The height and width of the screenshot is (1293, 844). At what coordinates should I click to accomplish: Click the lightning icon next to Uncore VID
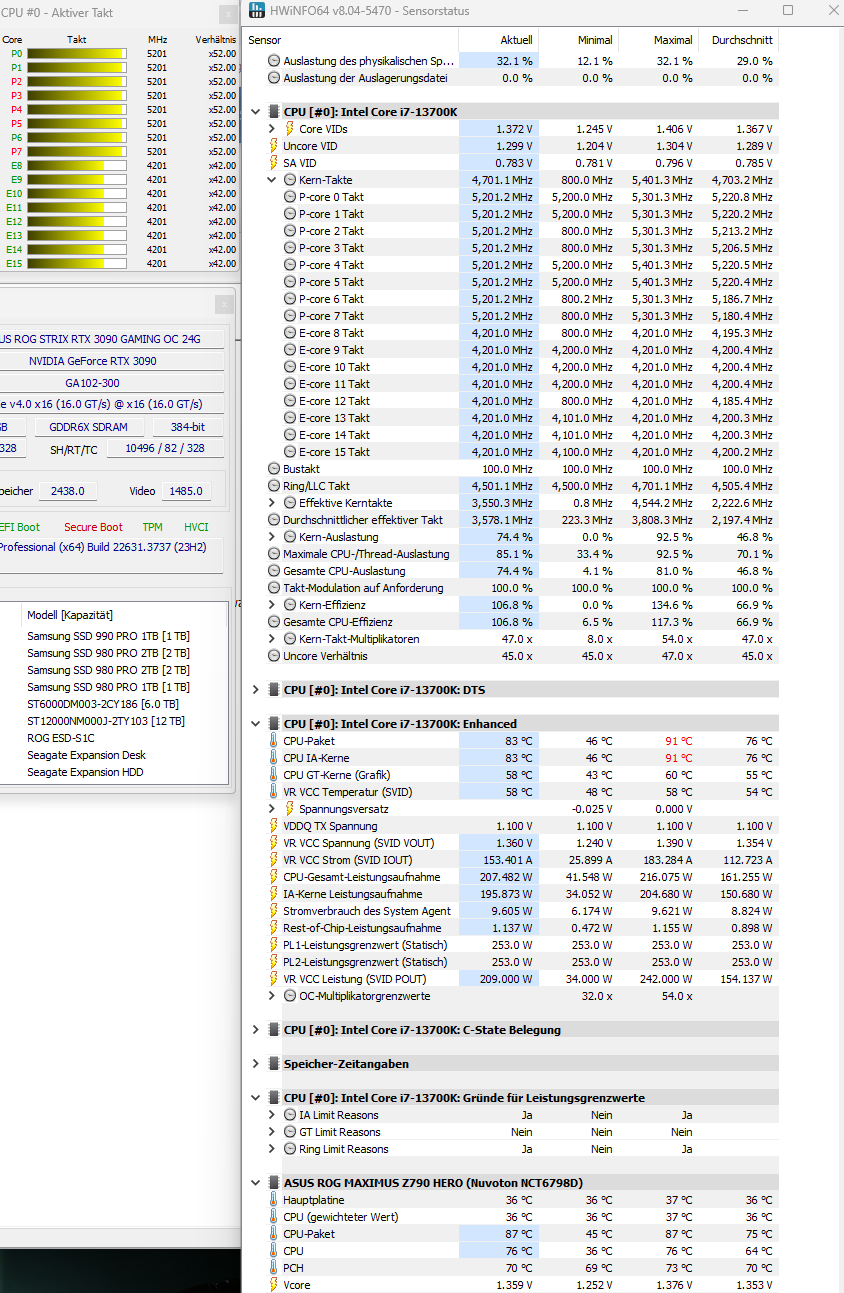(274, 146)
